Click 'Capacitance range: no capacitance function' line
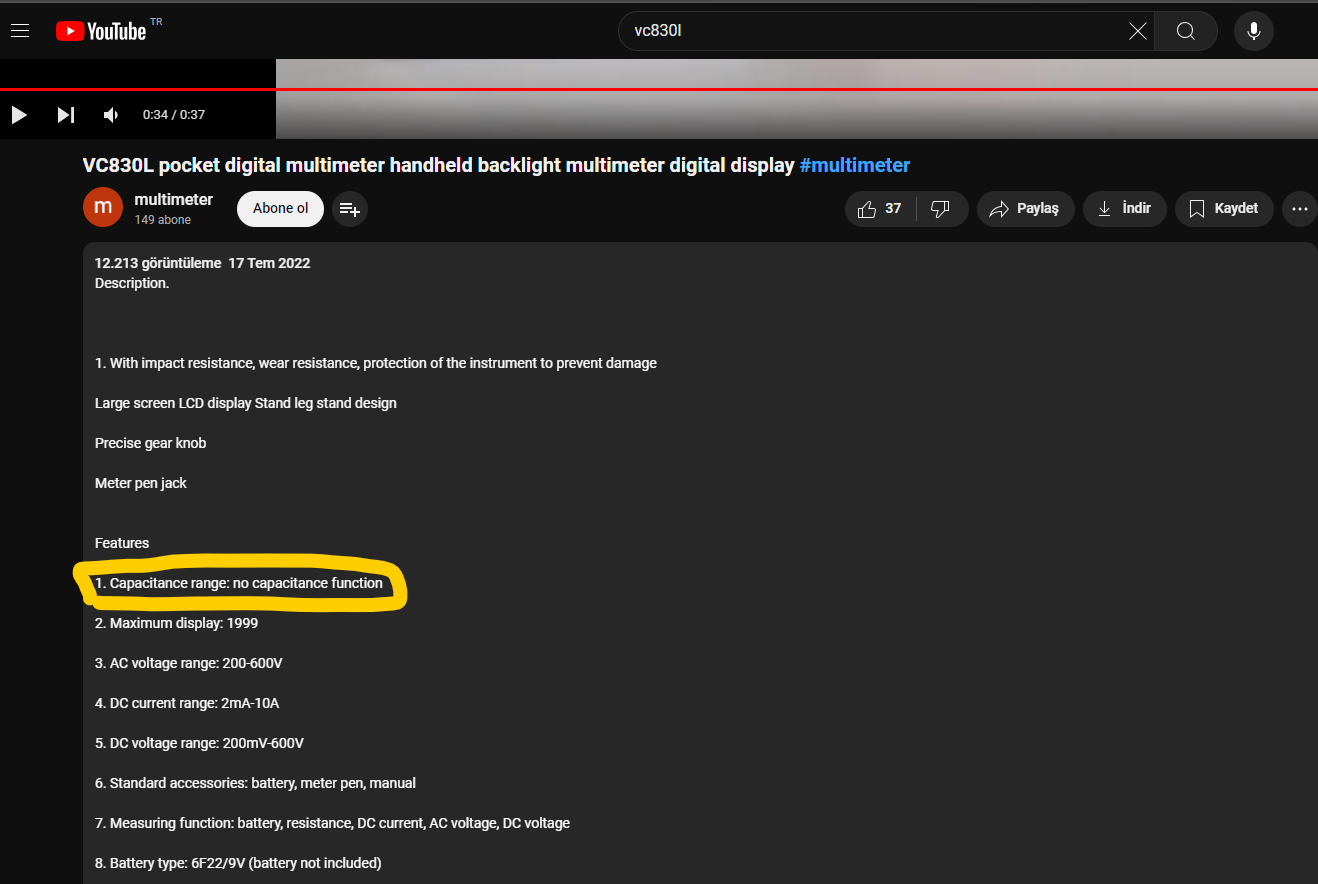 (x=239, y=583)
